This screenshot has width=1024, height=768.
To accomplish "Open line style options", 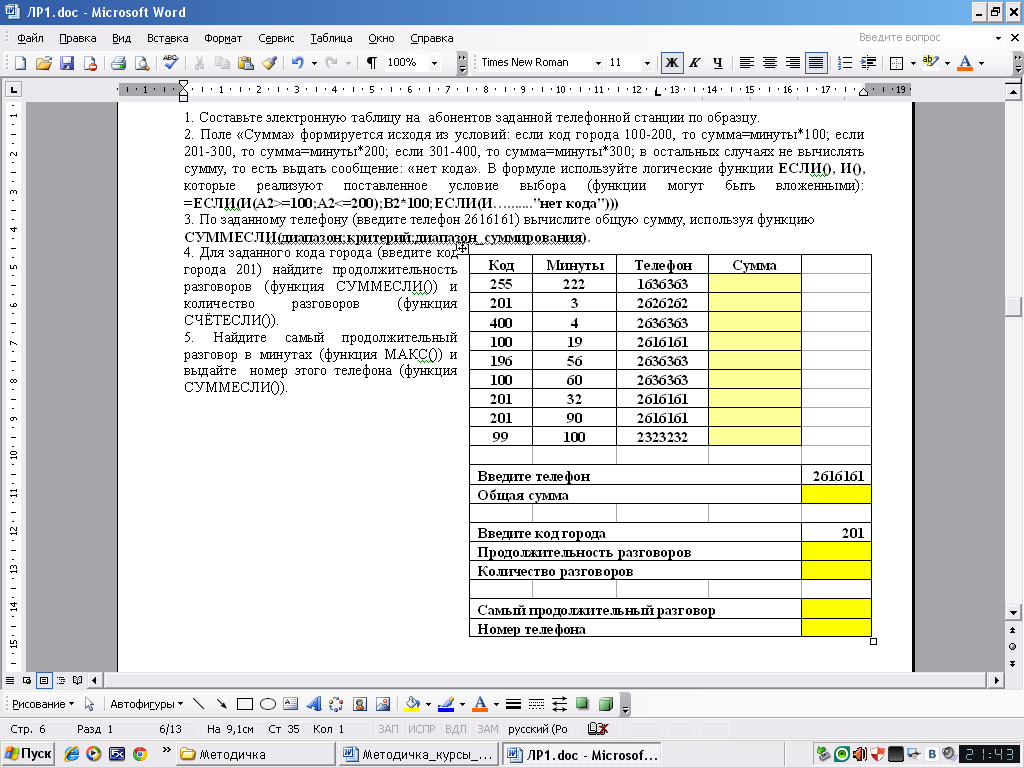I will pos(513,704).
